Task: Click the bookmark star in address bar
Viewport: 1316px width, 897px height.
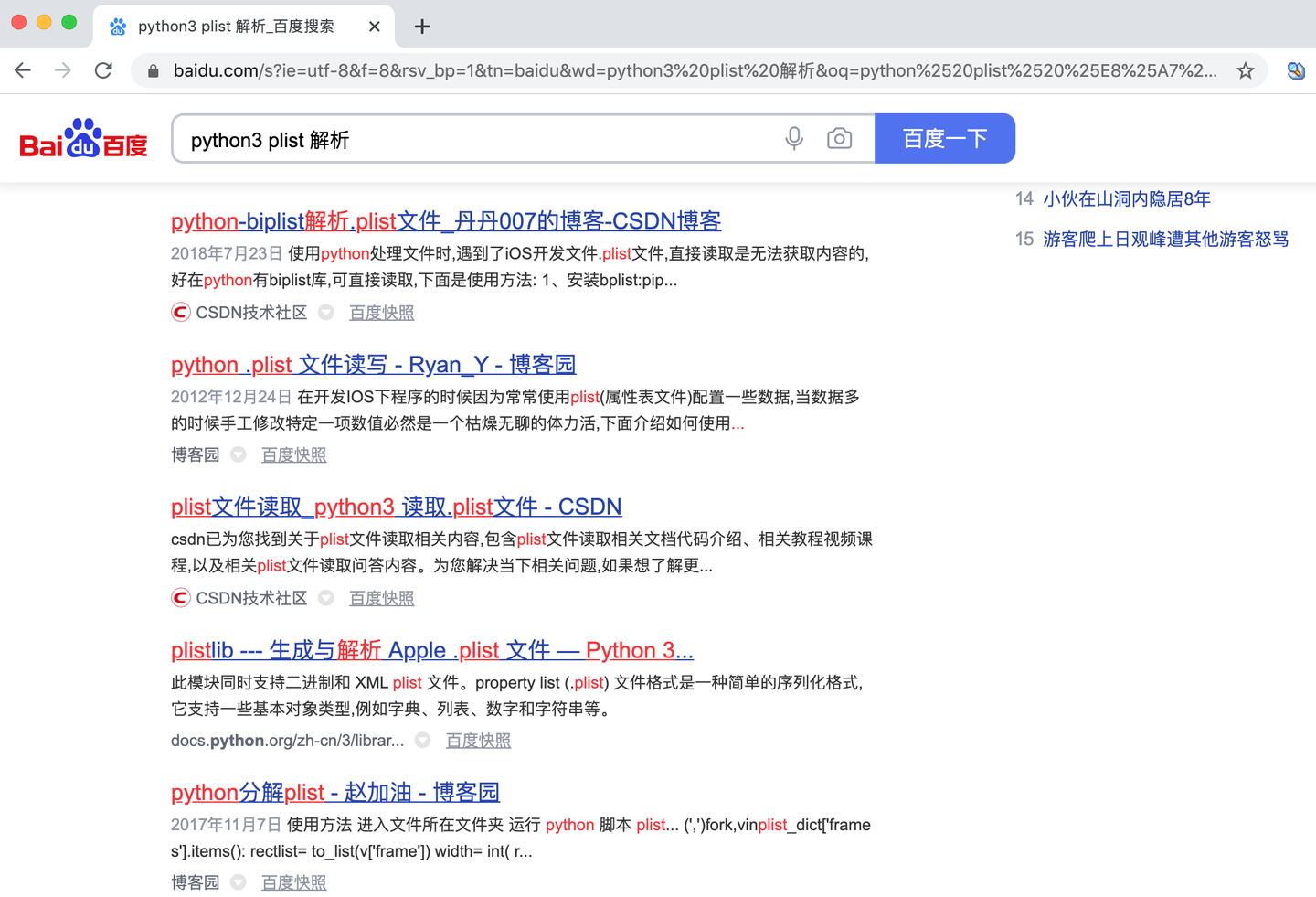Action: pos(1245,70)
